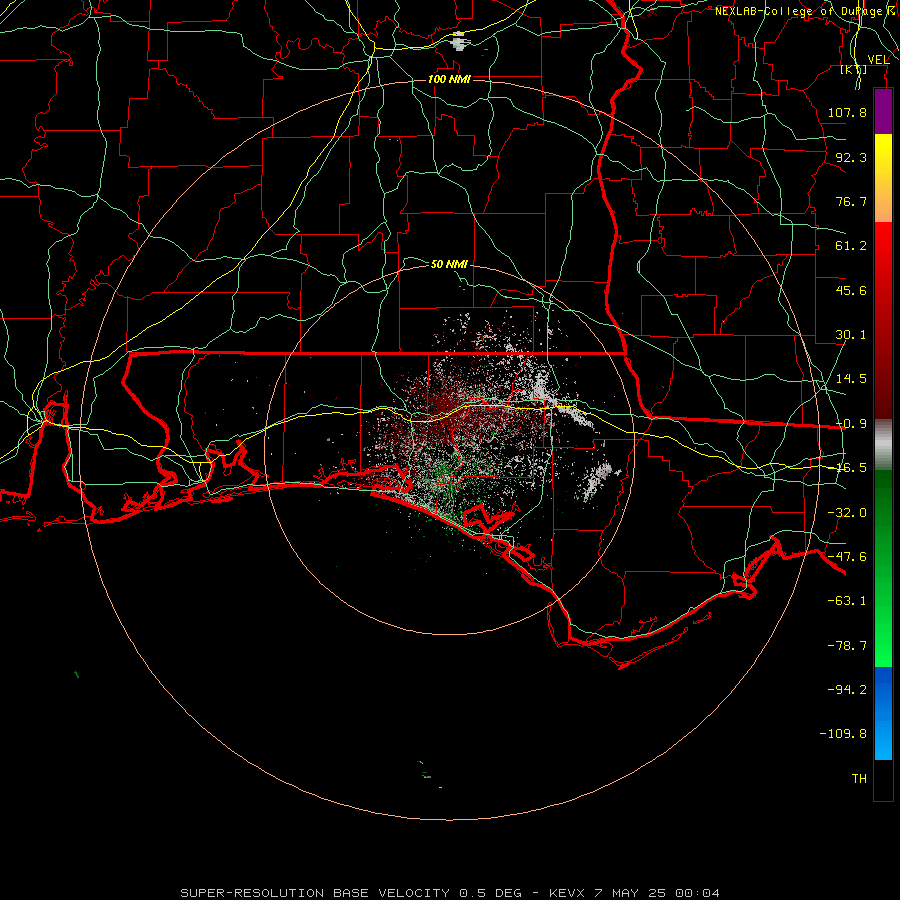This screenshot has height=900, width=900.
Task: Select the -47.6 value on velocity scale
Action: pyautogui.click(x=847, y=557)
